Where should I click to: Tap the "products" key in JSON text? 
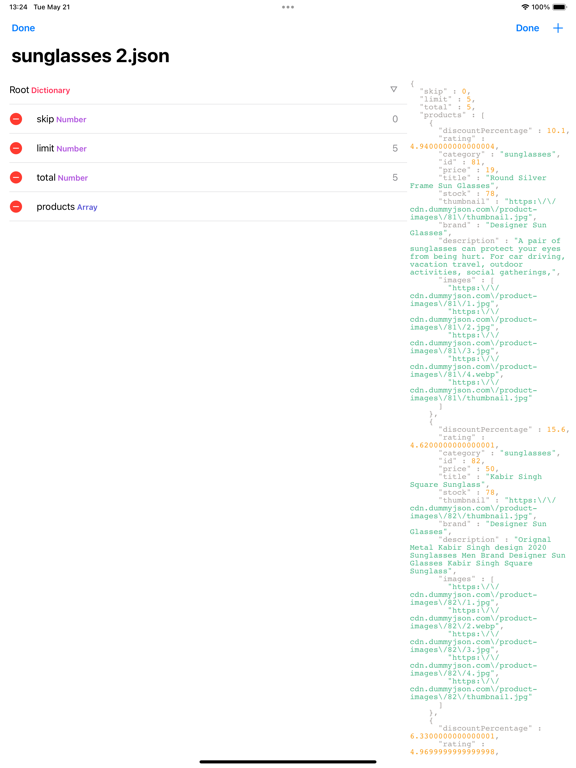point(443,115)
